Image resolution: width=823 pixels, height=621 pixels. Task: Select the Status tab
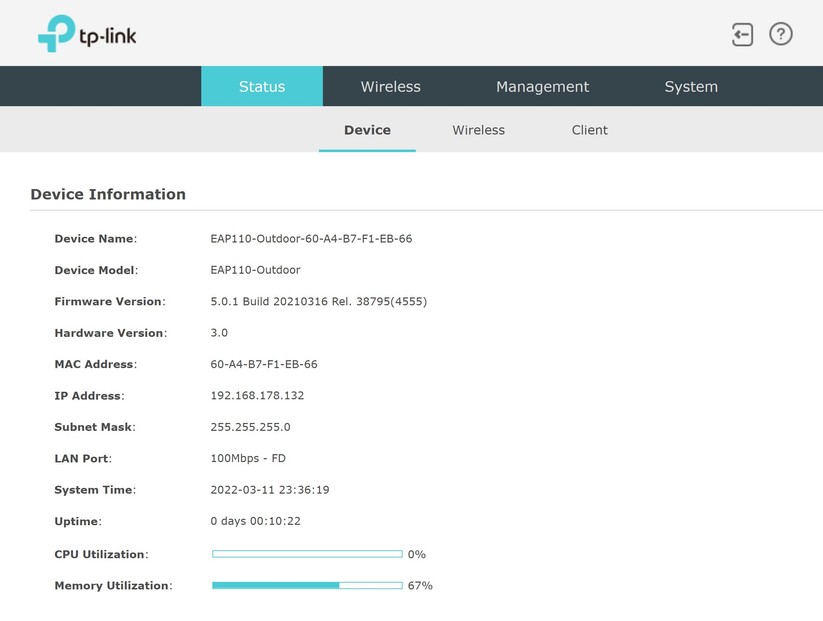coord(262,86)
